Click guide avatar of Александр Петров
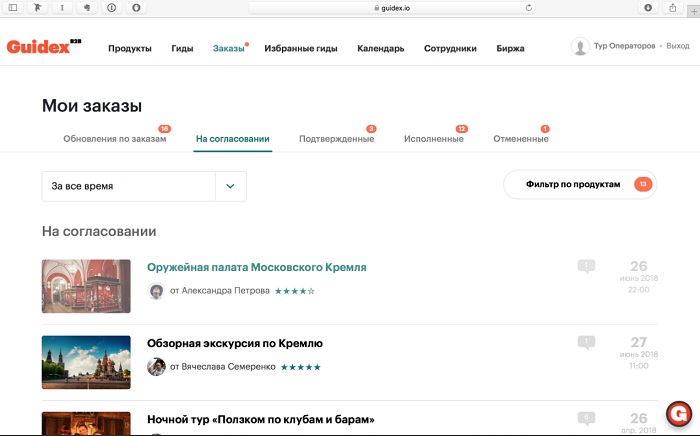700x436 pixels. click(156, 291)
